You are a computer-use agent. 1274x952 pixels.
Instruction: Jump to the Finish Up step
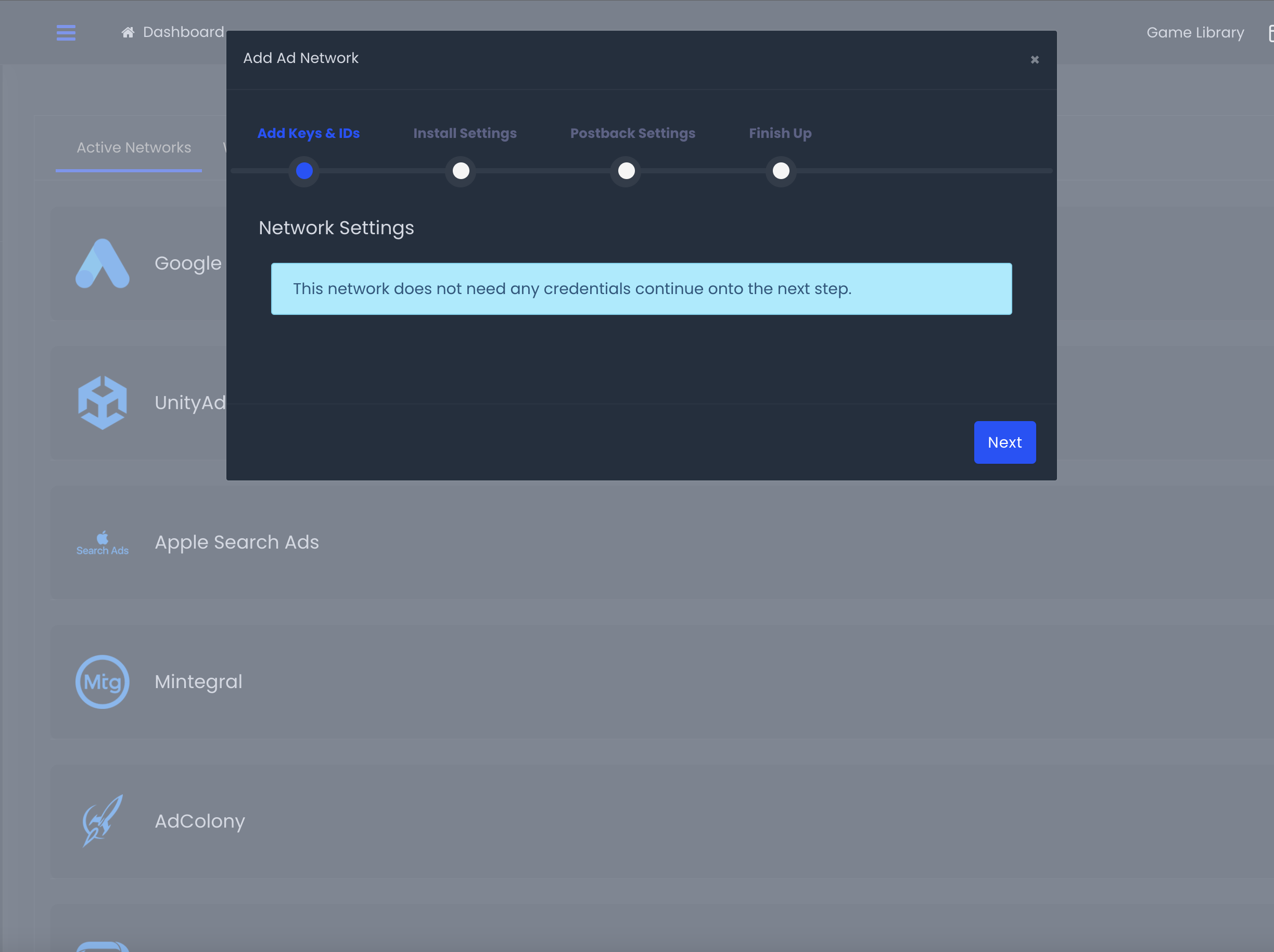(x=780, y=133)
